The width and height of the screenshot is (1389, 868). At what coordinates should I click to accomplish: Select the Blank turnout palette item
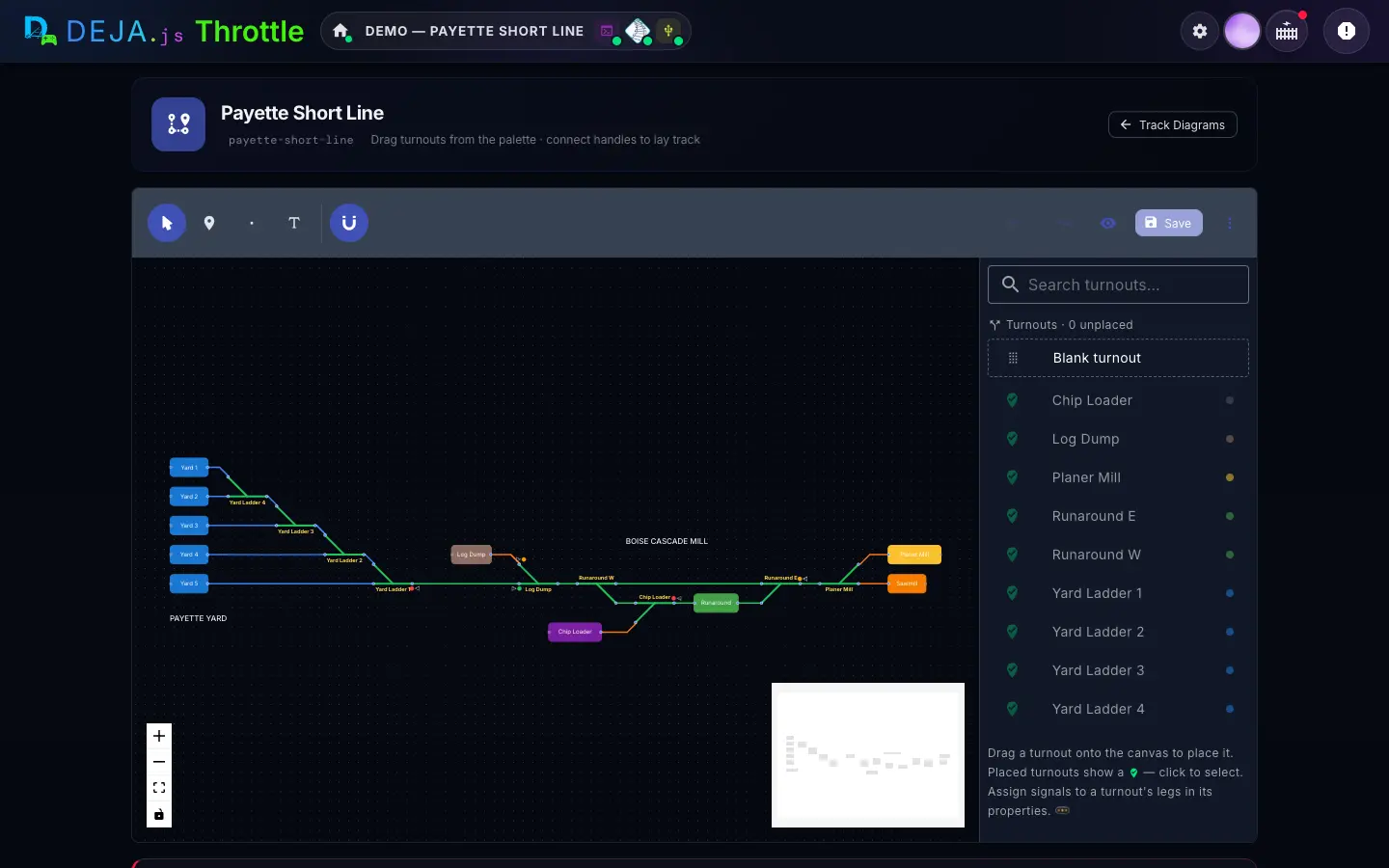point(1118,358)
